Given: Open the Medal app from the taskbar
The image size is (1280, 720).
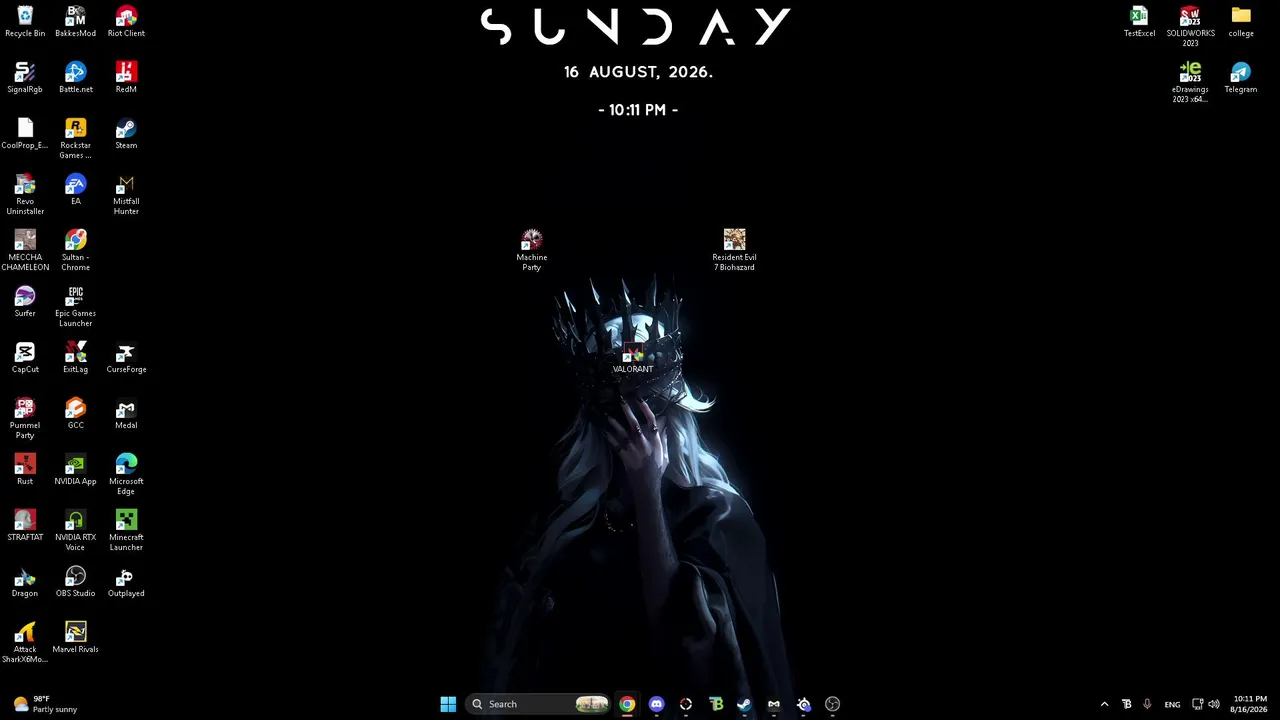Looking at the screenshot, I should (x=774, y=704).
